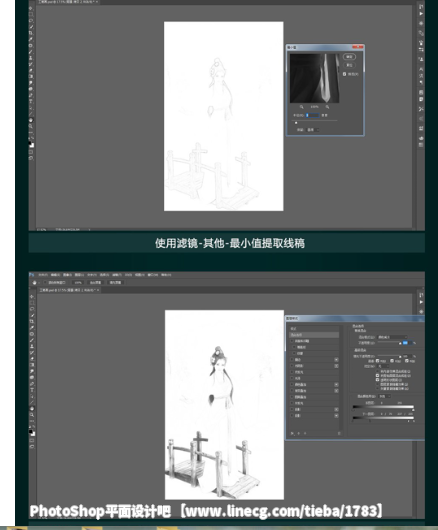Open Filter menu in lower Photoshop window
This screenshot has height=530, width=438.
pos(116,275)
